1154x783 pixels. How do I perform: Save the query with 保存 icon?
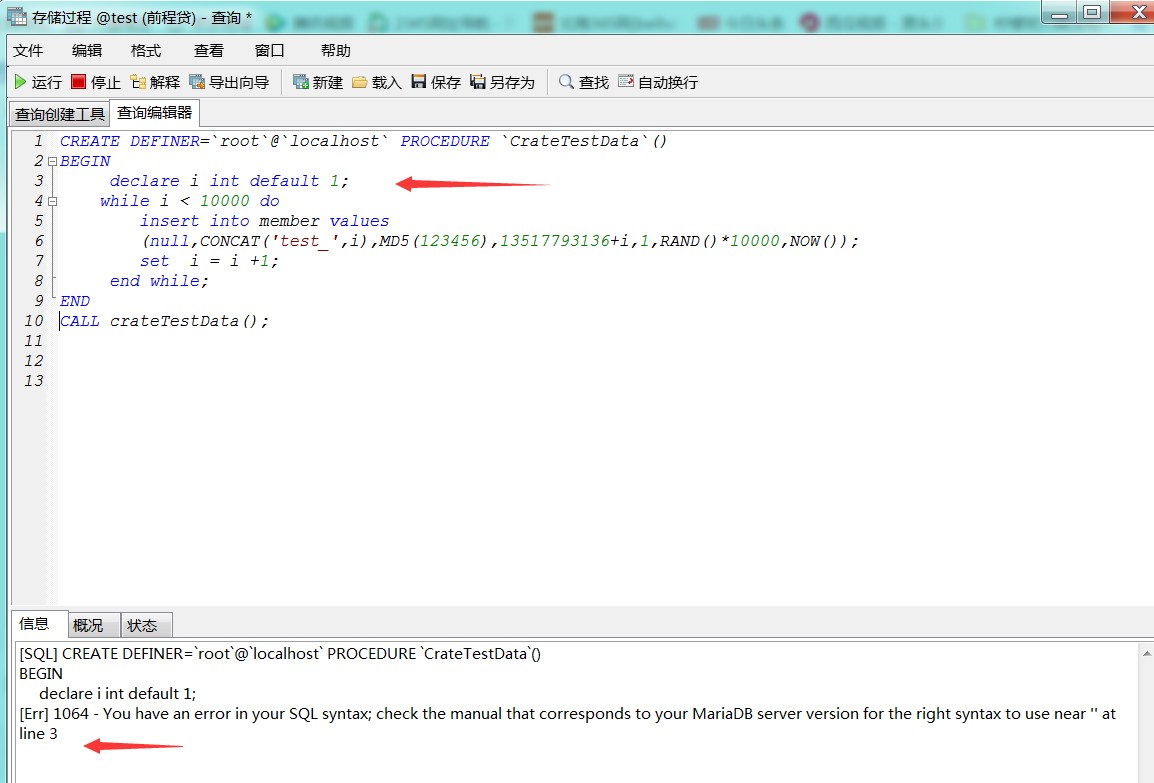tap(419, 82)
